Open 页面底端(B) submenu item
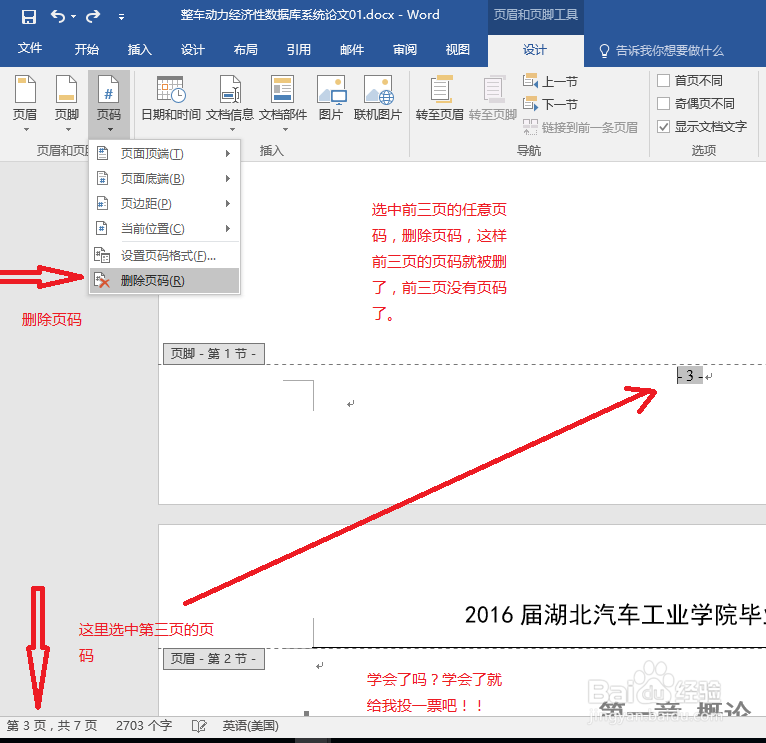The height and width of the screenshot is (743, 766). point(164,179)
